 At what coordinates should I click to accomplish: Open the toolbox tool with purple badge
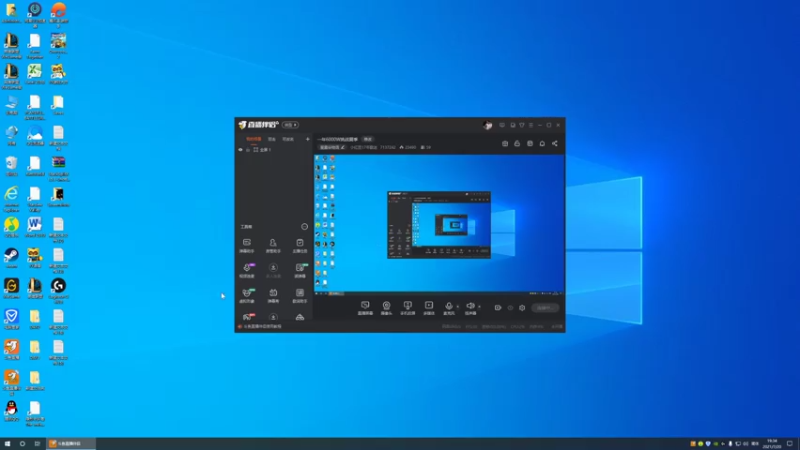247,270
